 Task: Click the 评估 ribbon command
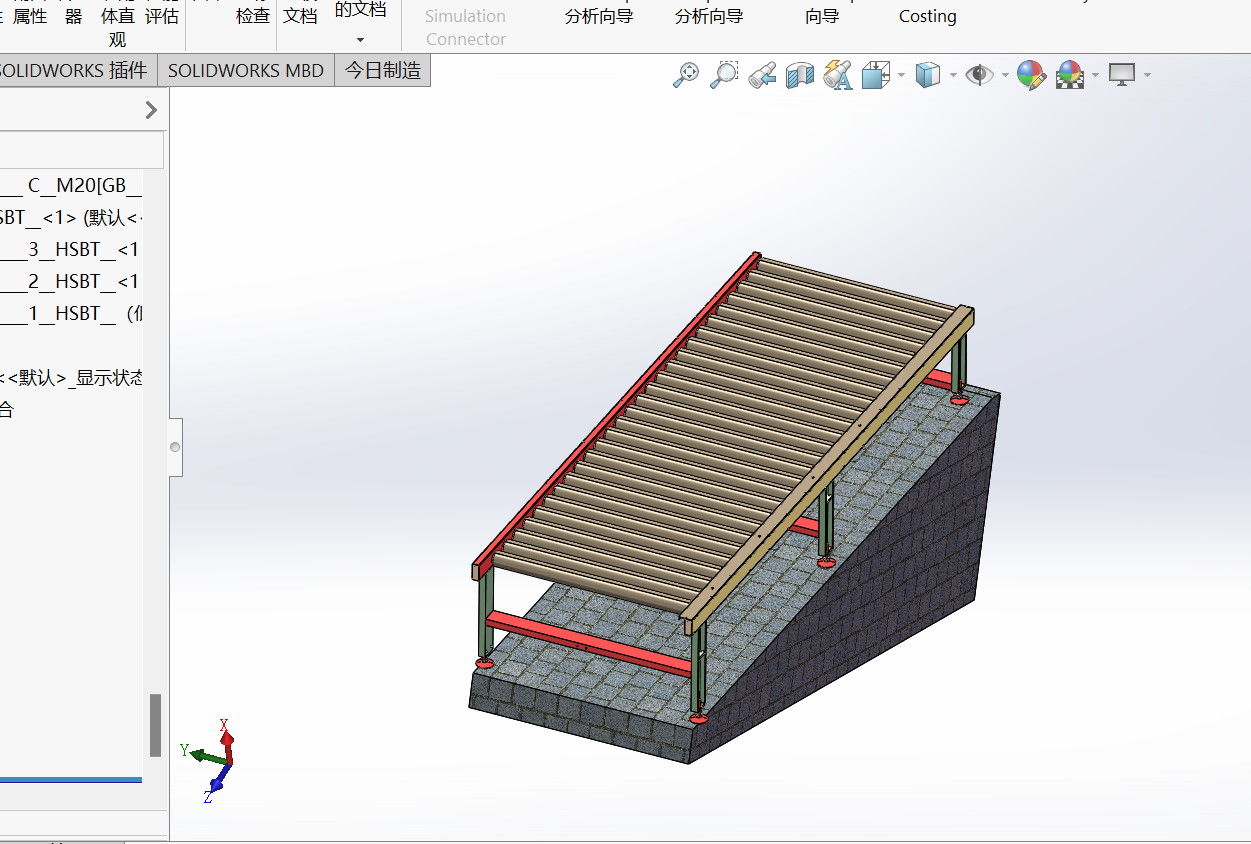[x=162, y=16]
